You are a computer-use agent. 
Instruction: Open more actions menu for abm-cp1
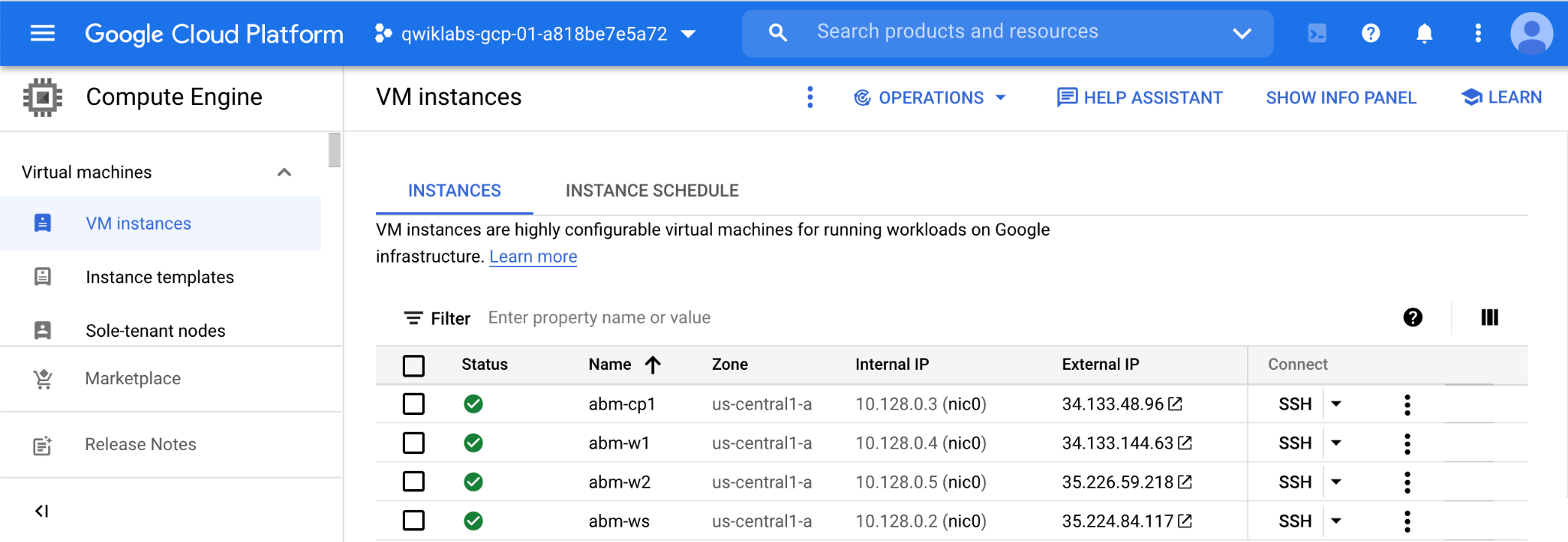coord(1407,405)
